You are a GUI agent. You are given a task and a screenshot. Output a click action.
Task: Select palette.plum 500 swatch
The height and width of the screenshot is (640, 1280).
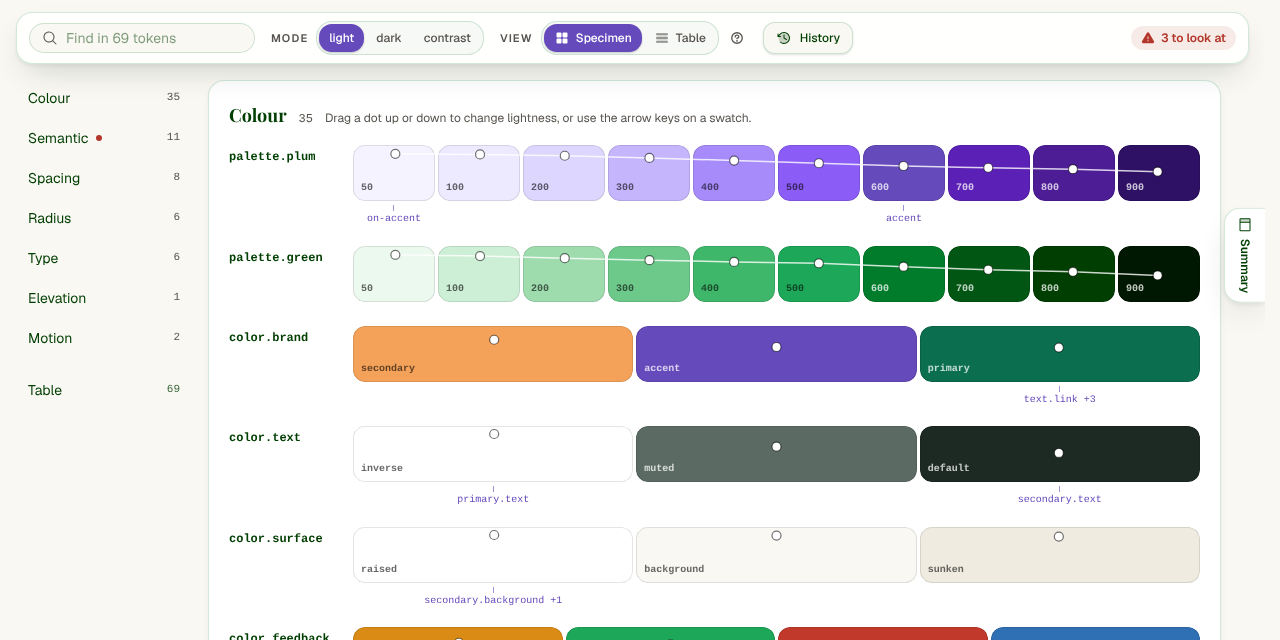click(x=819, y=173)
